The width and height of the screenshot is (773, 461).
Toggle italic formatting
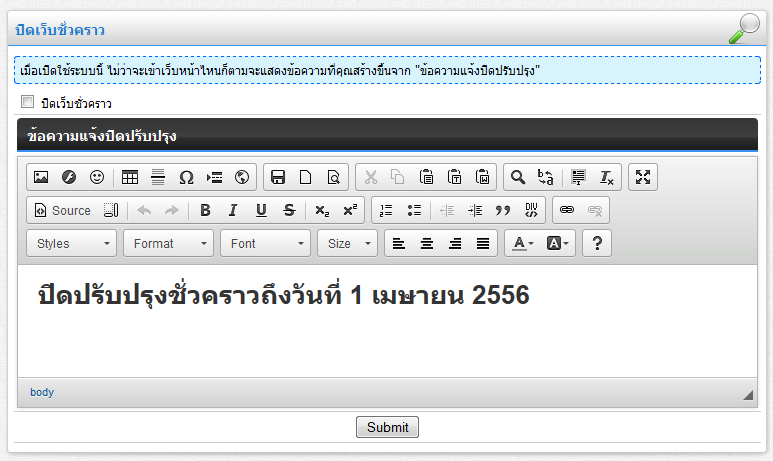pos(233,211)
